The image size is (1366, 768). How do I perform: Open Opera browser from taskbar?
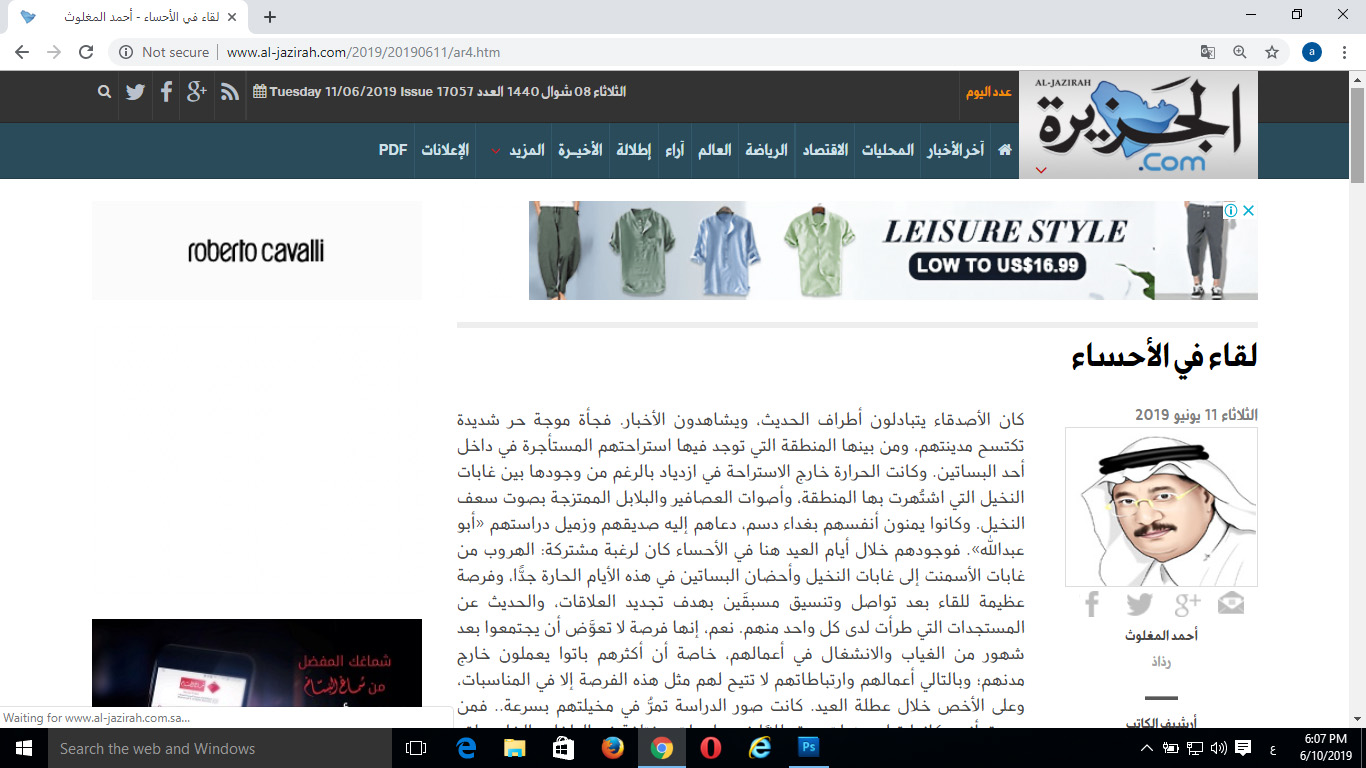[711, 748]
